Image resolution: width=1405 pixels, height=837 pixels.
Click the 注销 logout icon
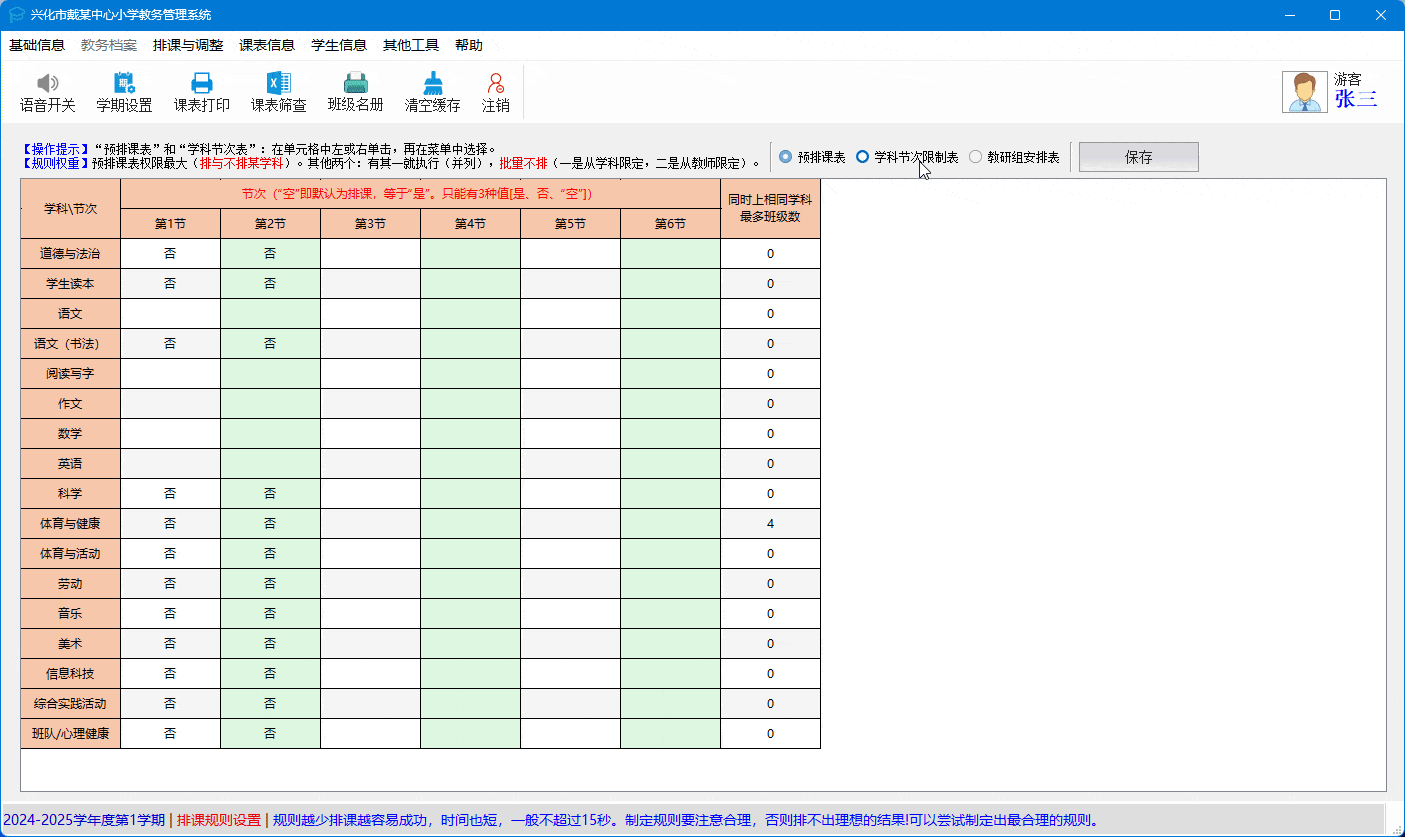[495, 84]
